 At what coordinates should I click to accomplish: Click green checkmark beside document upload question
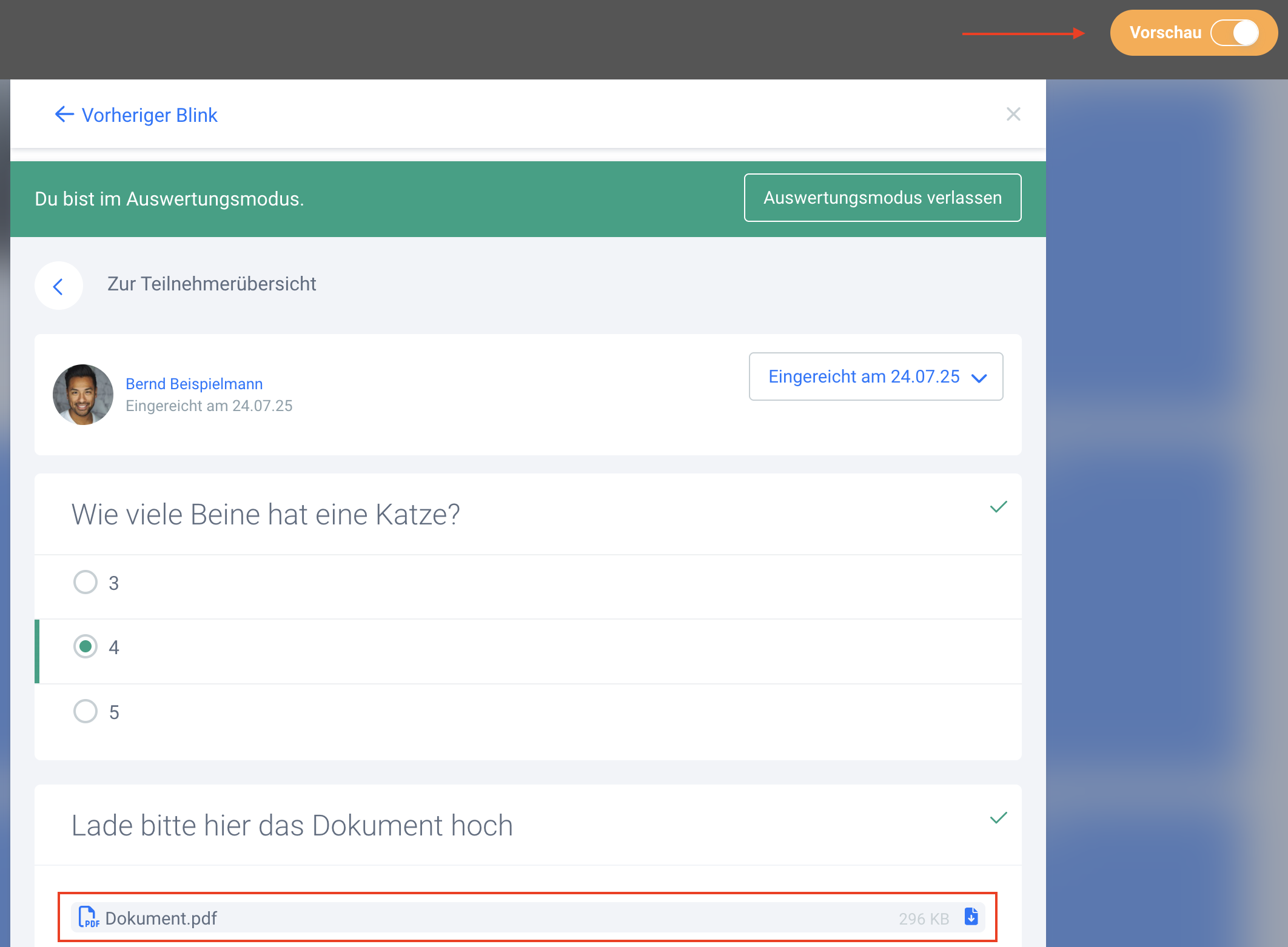point(998,818)
